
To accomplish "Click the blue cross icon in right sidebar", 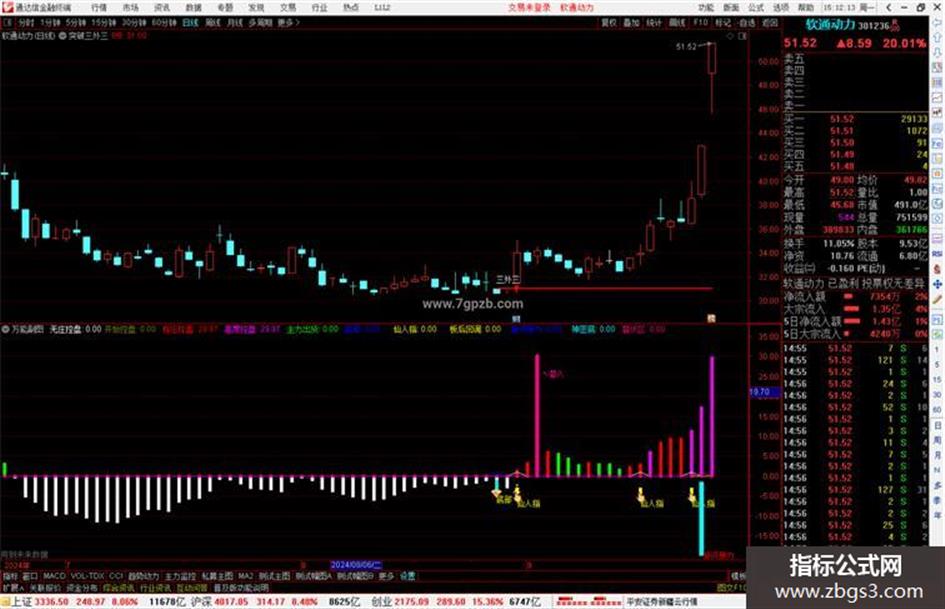I will pyautogui.click(x=937, y=284).
